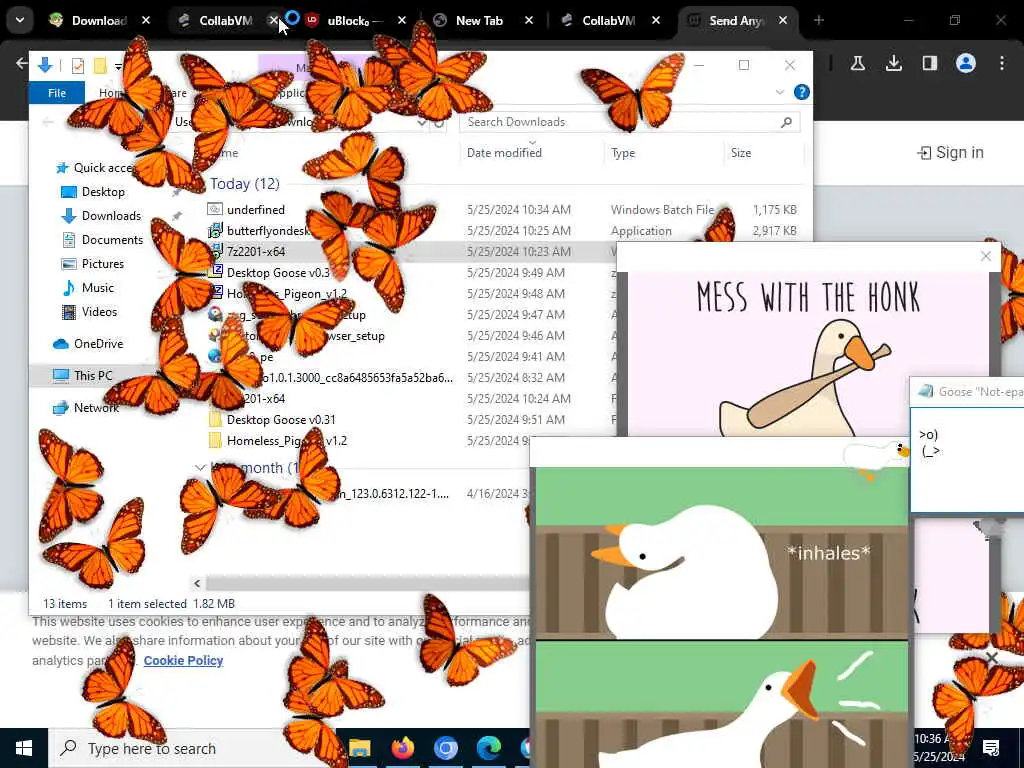Open Firefox from taskbar
The width and height of the screenshot is (1024, 768).
pyautogui.click(x=403, y=748)
